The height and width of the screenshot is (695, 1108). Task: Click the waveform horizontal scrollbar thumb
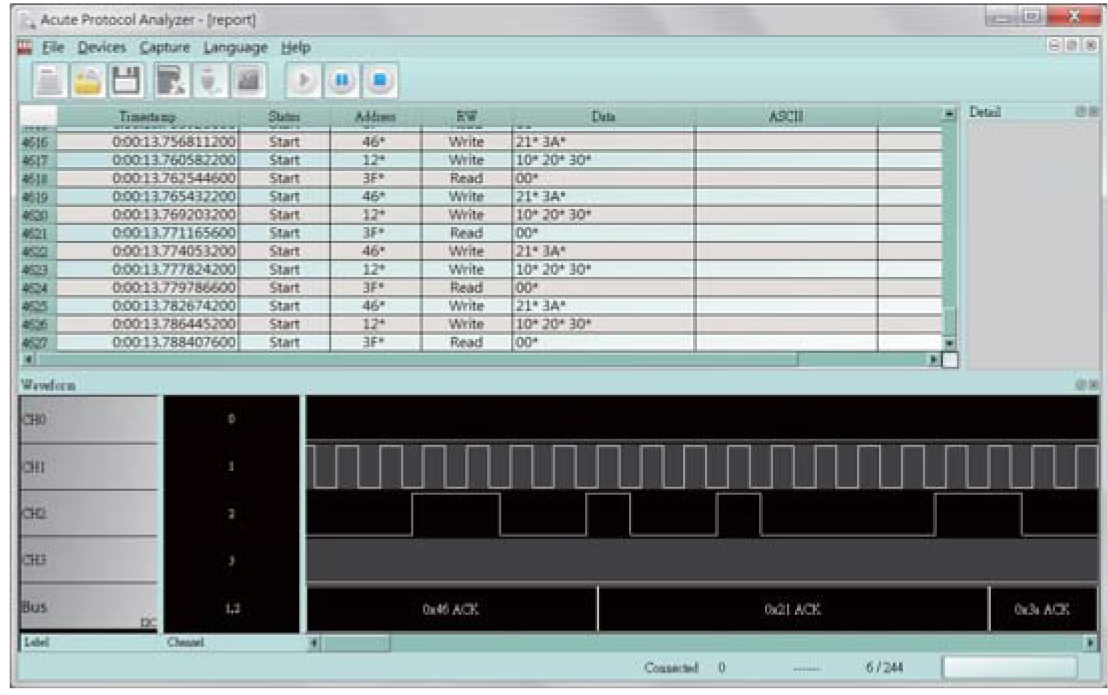tap(356, 643)
